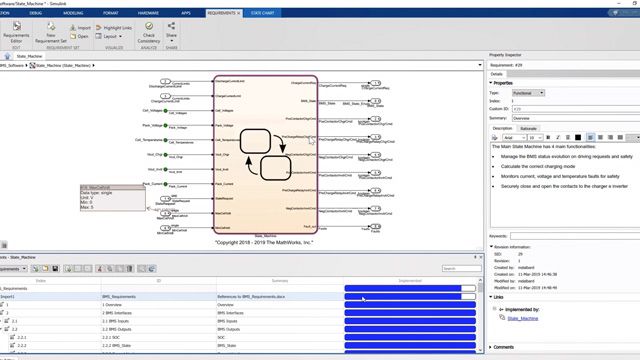The width and height of the screenshot is (640, 360).
Task: Open the breadcrumb path dropdown arrow
Action: pyautogui.click(x=480, y=65)
